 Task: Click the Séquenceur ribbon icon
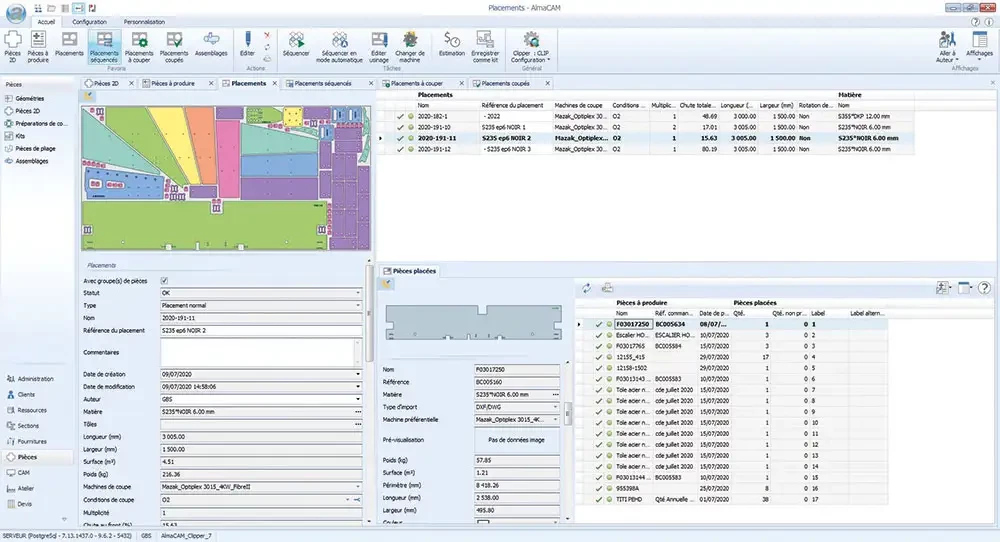click(x=296, y=43)
